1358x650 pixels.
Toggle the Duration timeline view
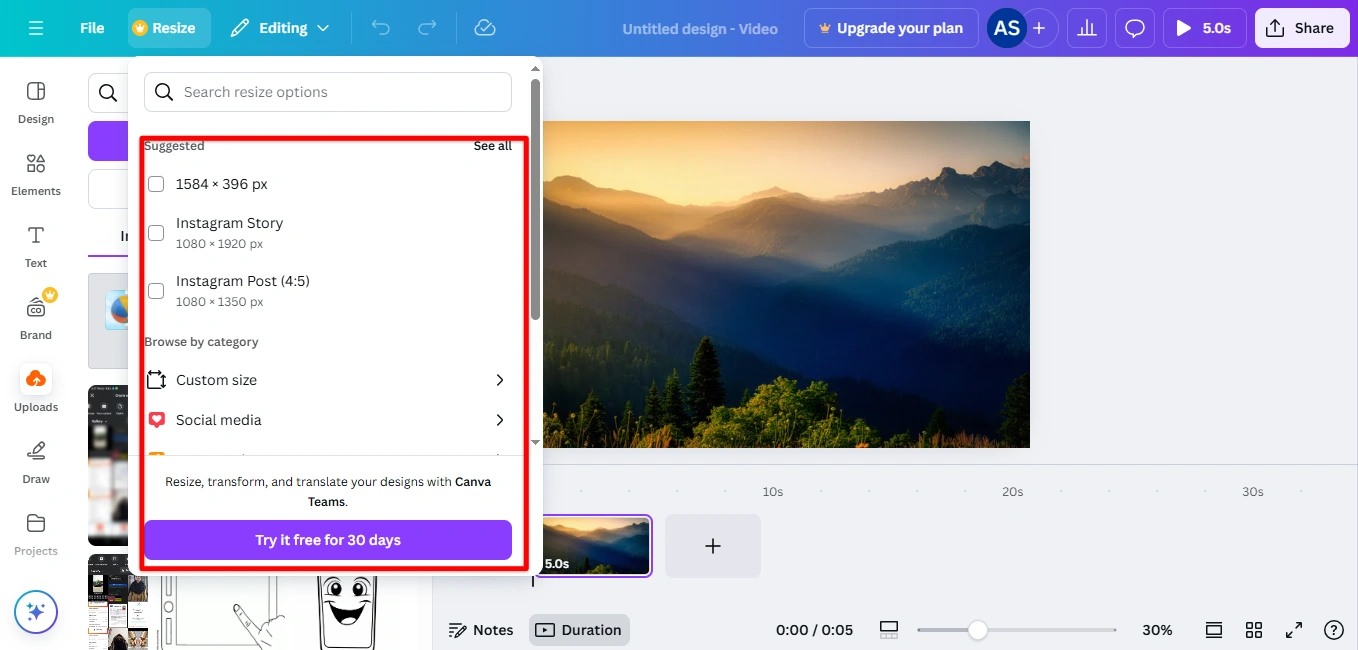tap(579, 630)
